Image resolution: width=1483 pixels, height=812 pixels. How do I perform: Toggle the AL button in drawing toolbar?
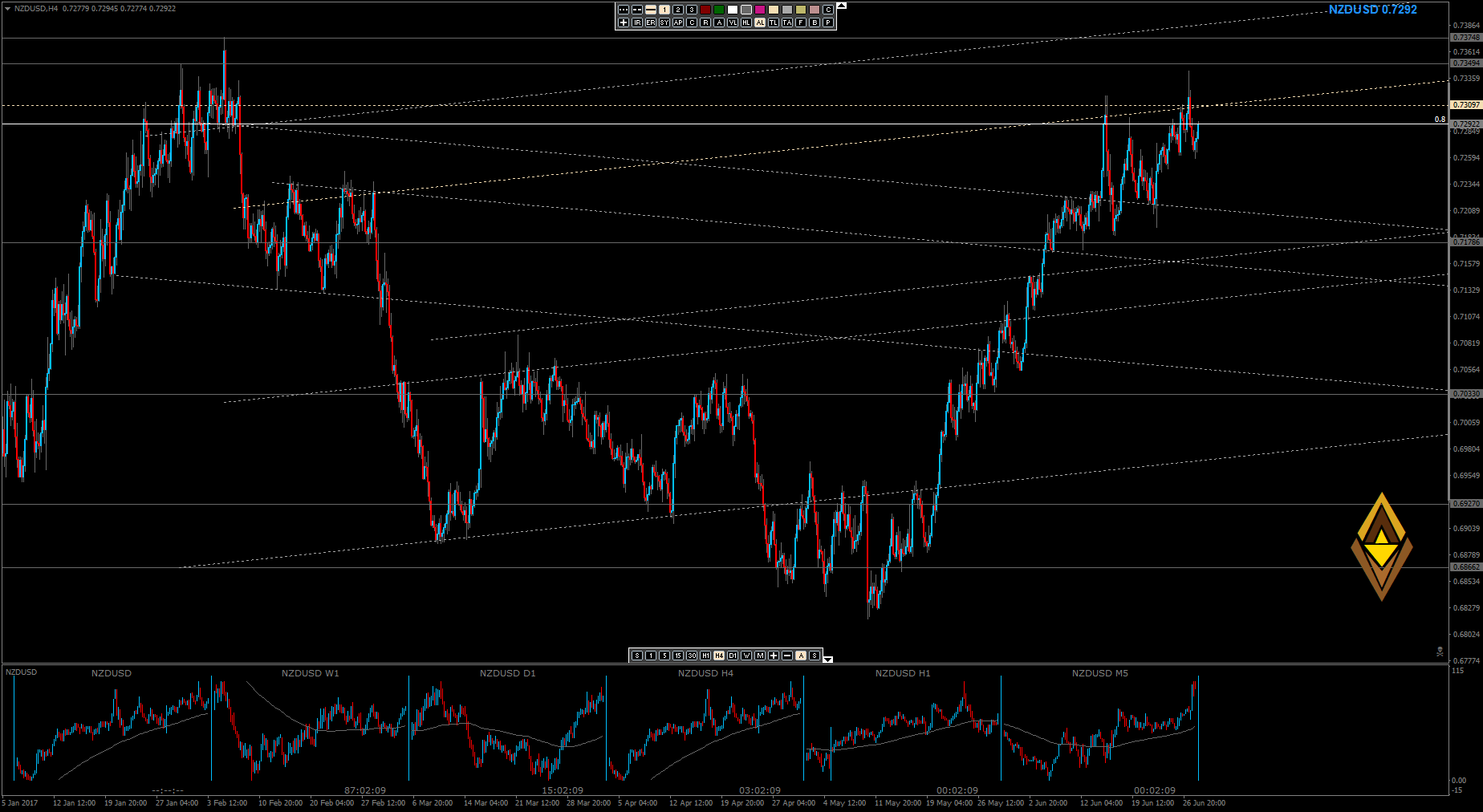(760, 22)
